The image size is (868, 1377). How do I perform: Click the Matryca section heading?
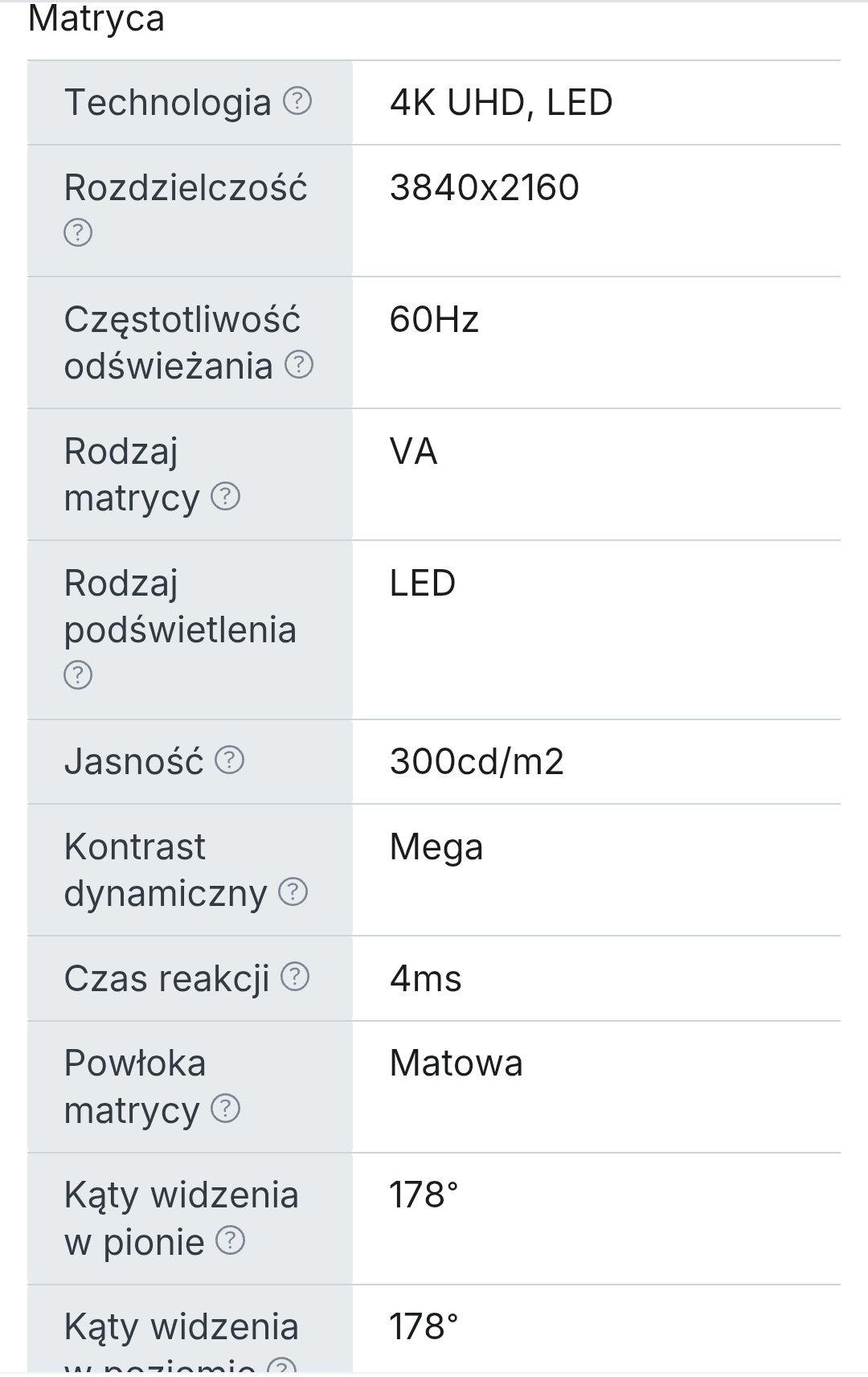click(96, 18)
